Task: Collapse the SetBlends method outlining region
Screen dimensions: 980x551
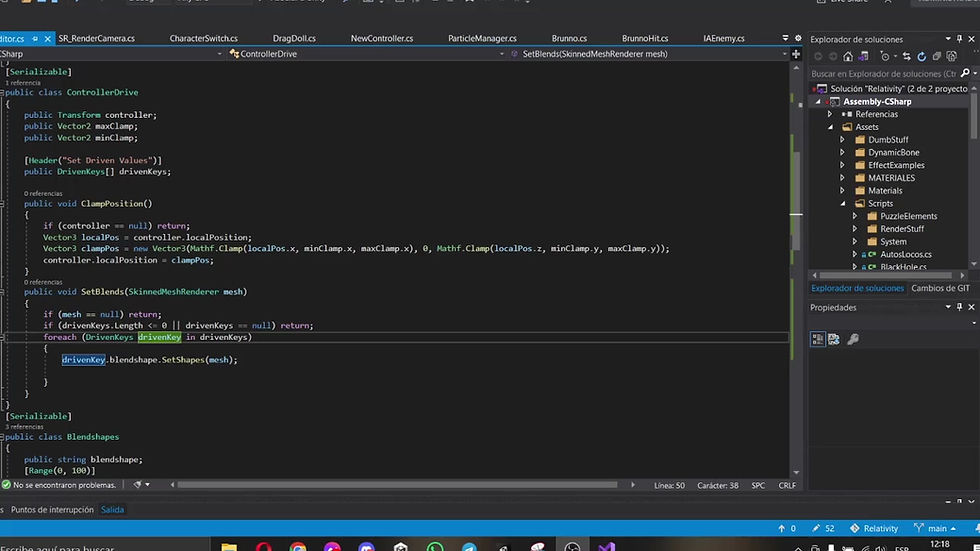Action: (x=2, y=292)
